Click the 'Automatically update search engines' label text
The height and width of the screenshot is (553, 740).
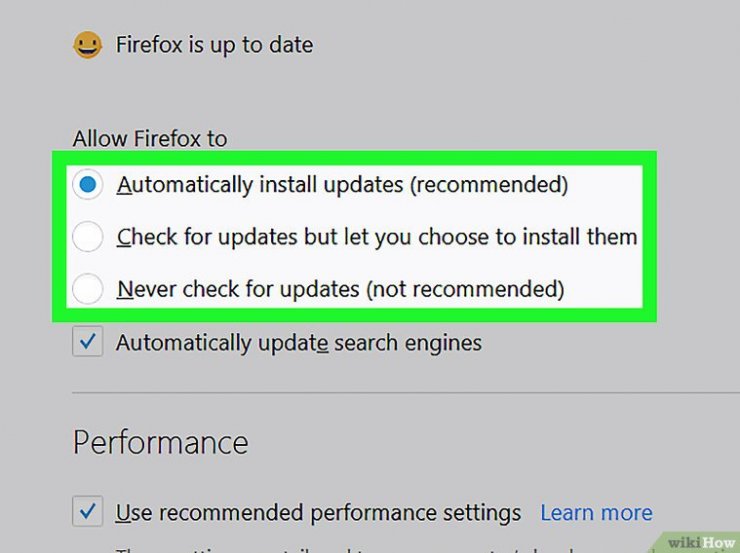click(x=299, y=343)
